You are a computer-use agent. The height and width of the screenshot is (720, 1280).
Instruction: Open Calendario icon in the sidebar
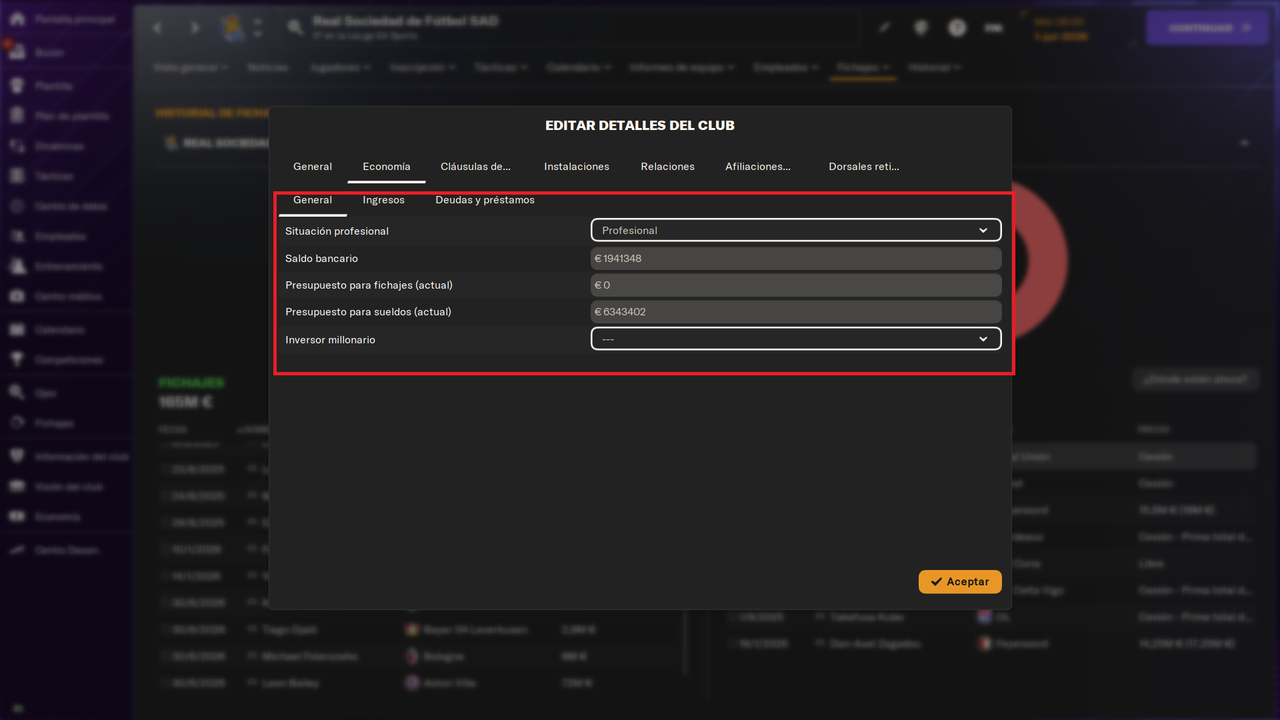point(17,329)
